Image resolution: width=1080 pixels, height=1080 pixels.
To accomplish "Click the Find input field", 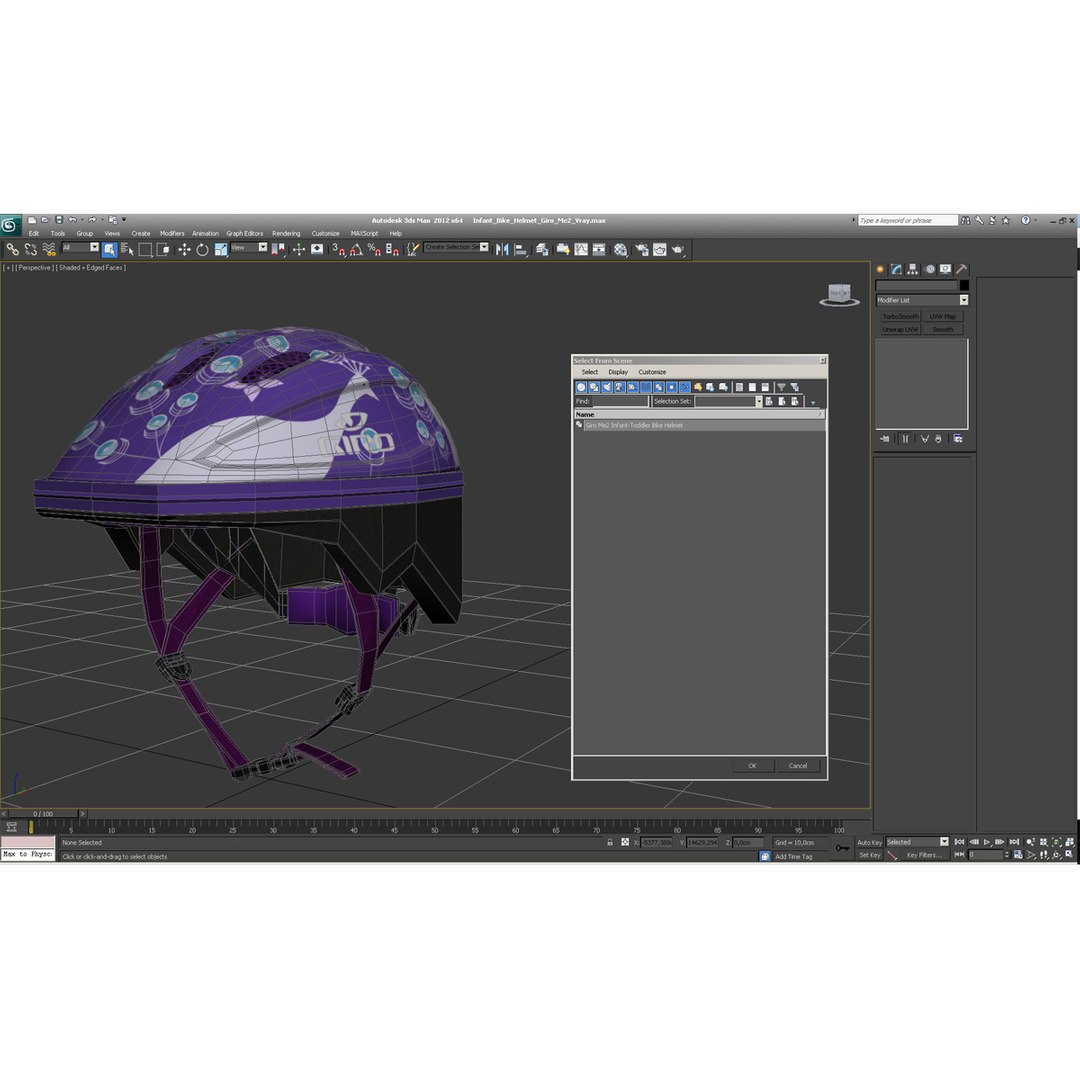I will tap(621, 402).
